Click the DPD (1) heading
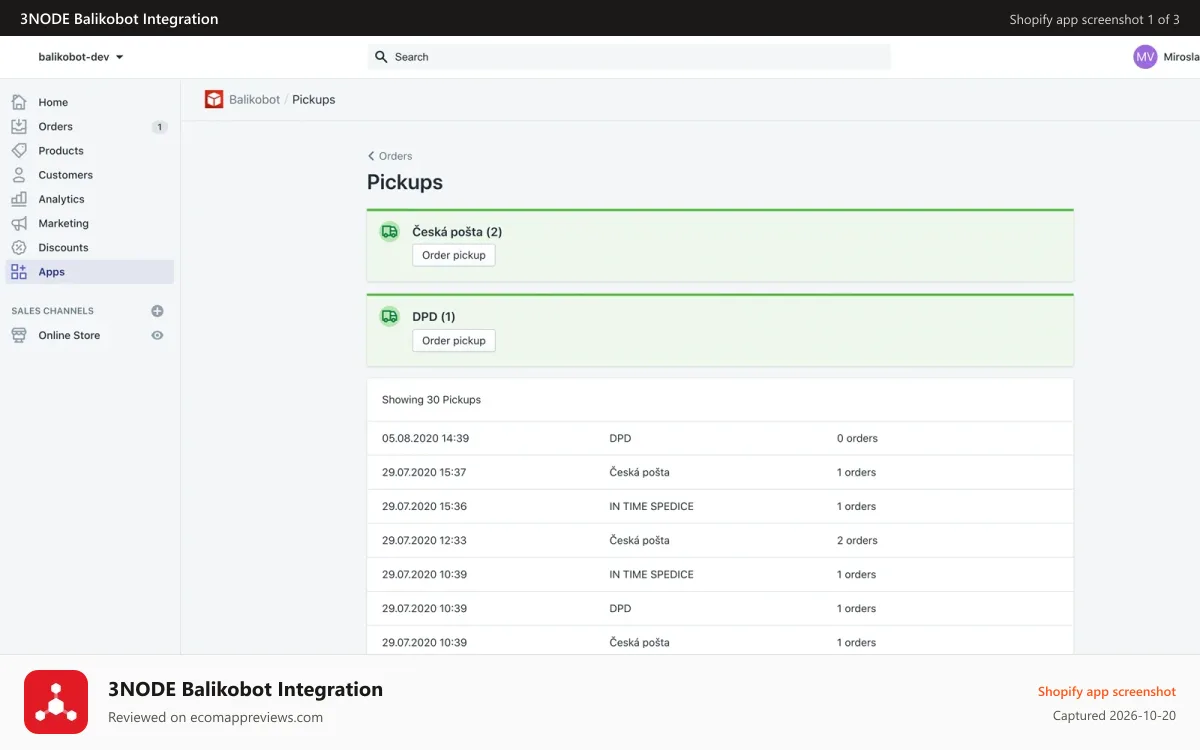The height and width of the screenshot is (750, 1200). [x=433, y=317]
